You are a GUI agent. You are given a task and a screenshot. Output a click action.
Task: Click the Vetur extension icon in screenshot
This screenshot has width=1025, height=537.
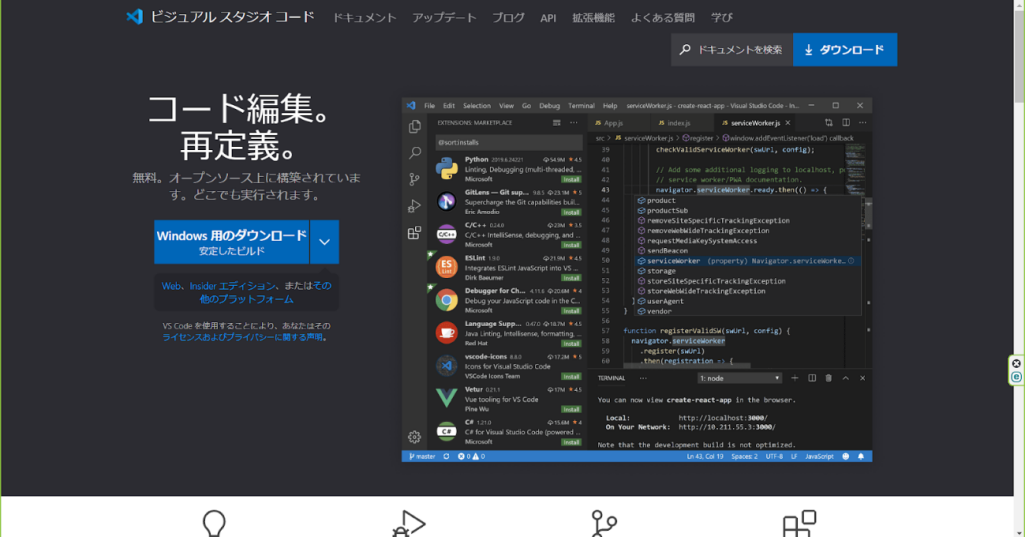[446, 398]
